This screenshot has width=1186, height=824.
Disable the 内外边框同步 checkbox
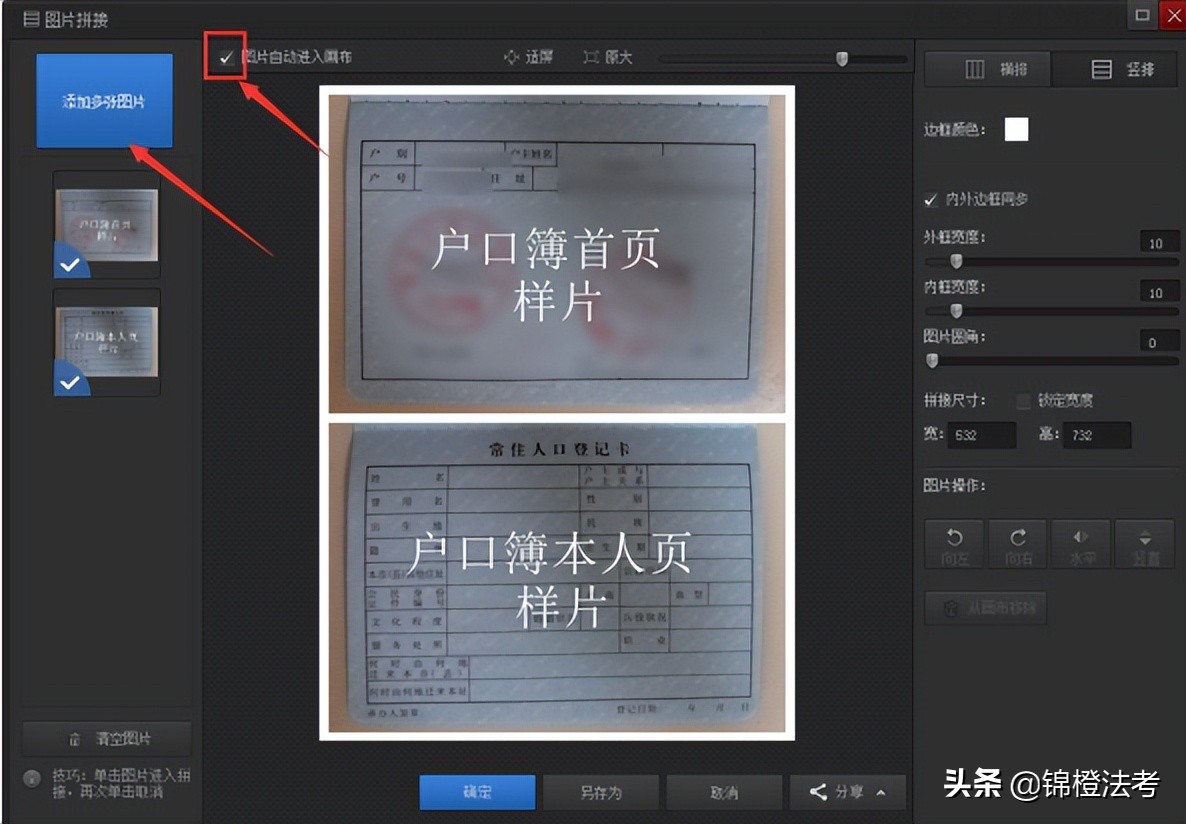tap(930, 199)
